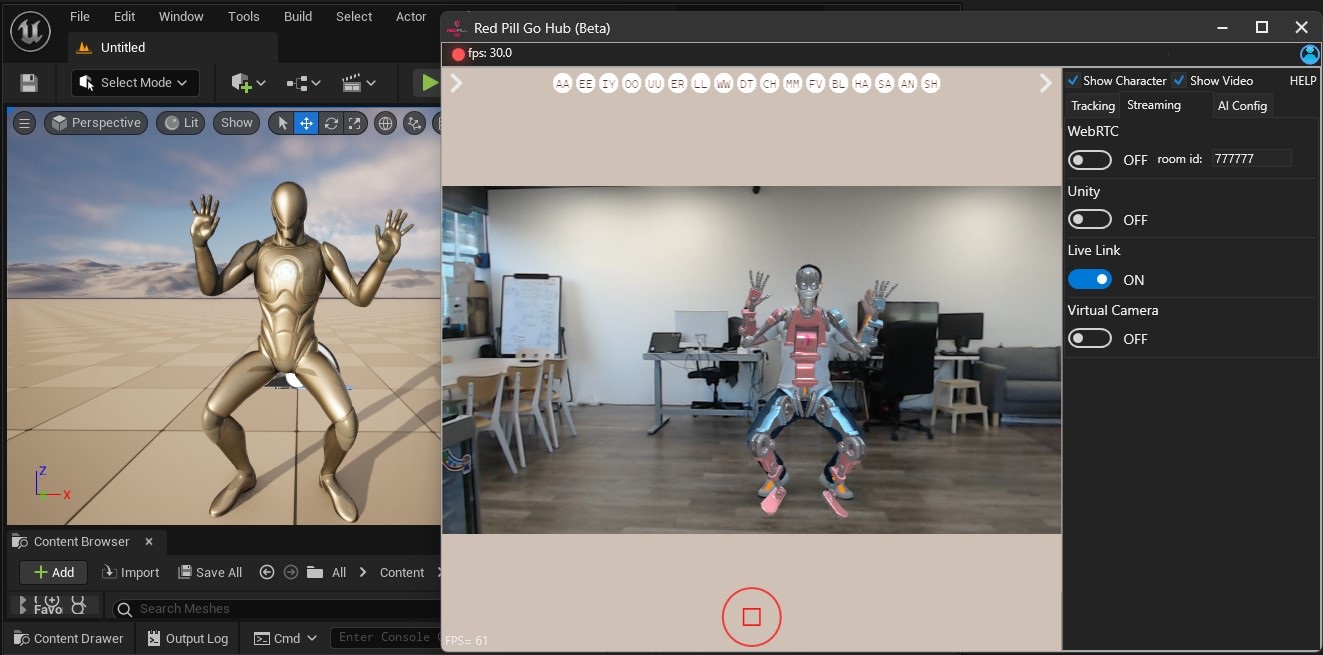Click the world coordinate globe icon

[385, 123]
